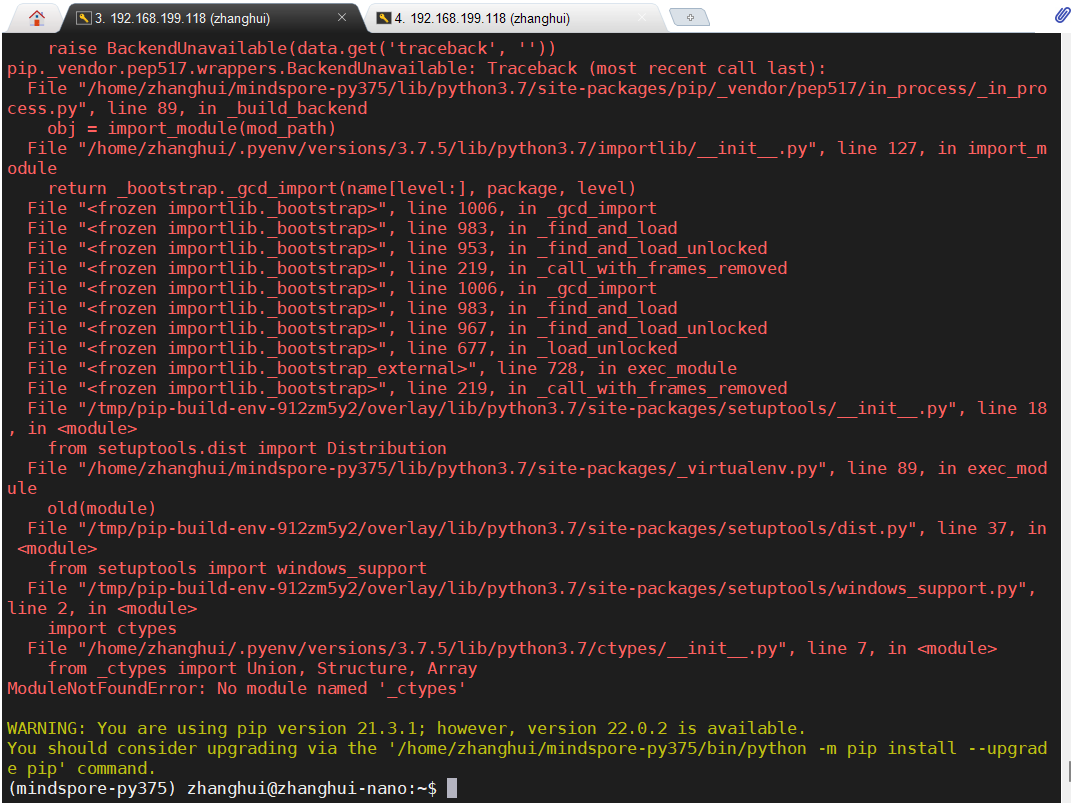Viewport: 1071px width, 809px height.
Task: Click the line 677 _load_unlocked traceback row
Action: tap(352, 348)
